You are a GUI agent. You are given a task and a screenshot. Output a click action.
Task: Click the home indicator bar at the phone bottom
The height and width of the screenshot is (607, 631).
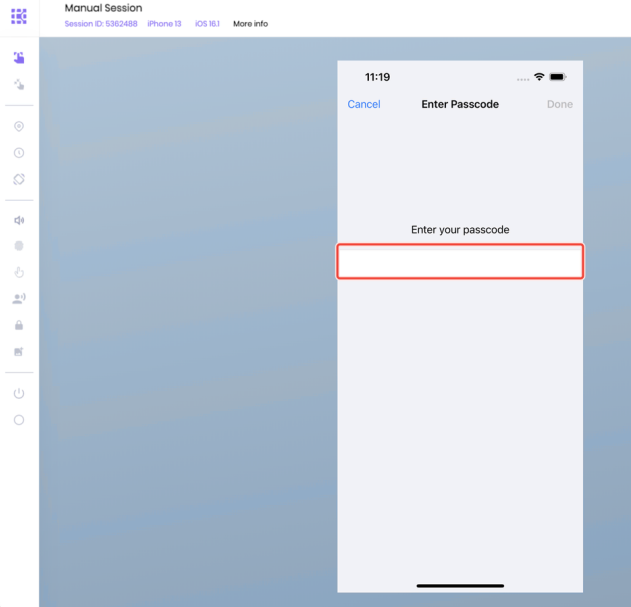(x=460, y=586)
